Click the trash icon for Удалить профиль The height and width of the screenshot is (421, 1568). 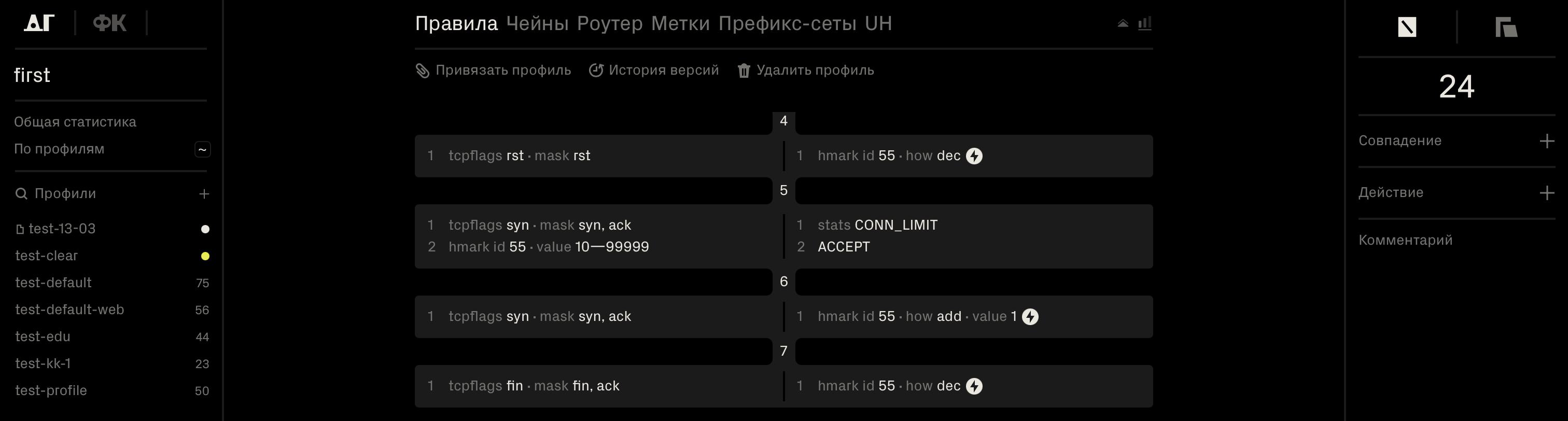(743, 71)
